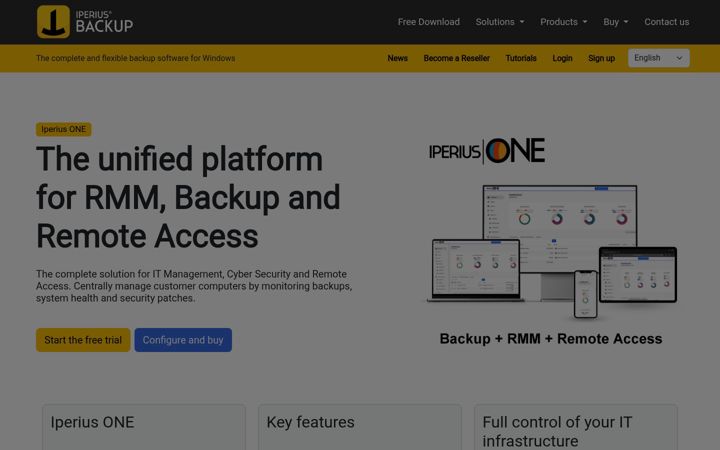
Task: Expand the Products dropdown menu
Action: [x=563, y=22]
